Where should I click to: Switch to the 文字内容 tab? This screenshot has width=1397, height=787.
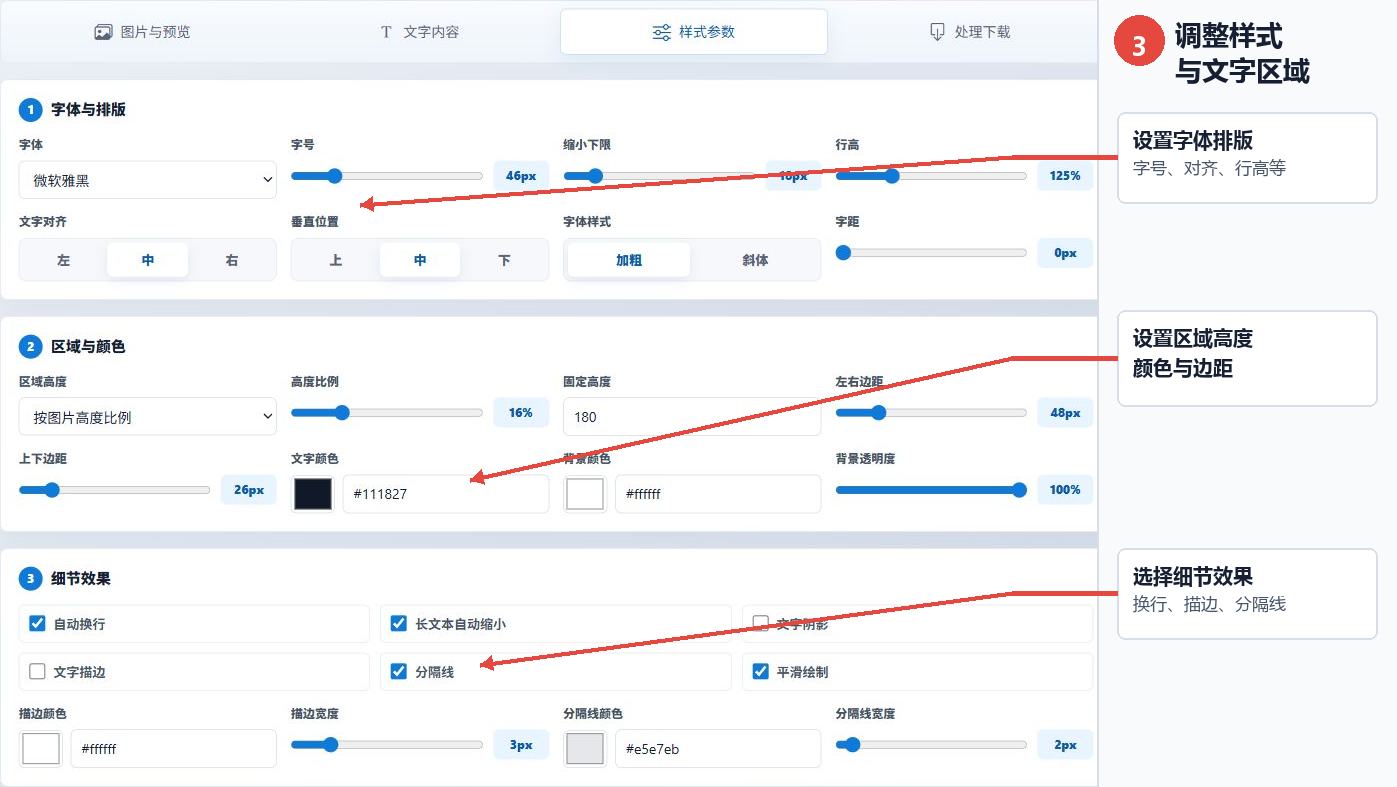(x=419, y=32)
